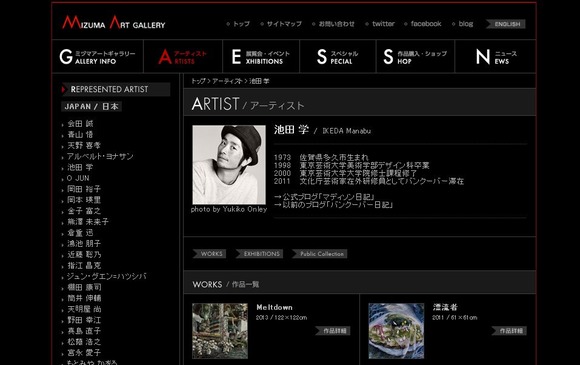
Task: Click アーティスト in the breadcrumb trail
Action: pos(227,81)
